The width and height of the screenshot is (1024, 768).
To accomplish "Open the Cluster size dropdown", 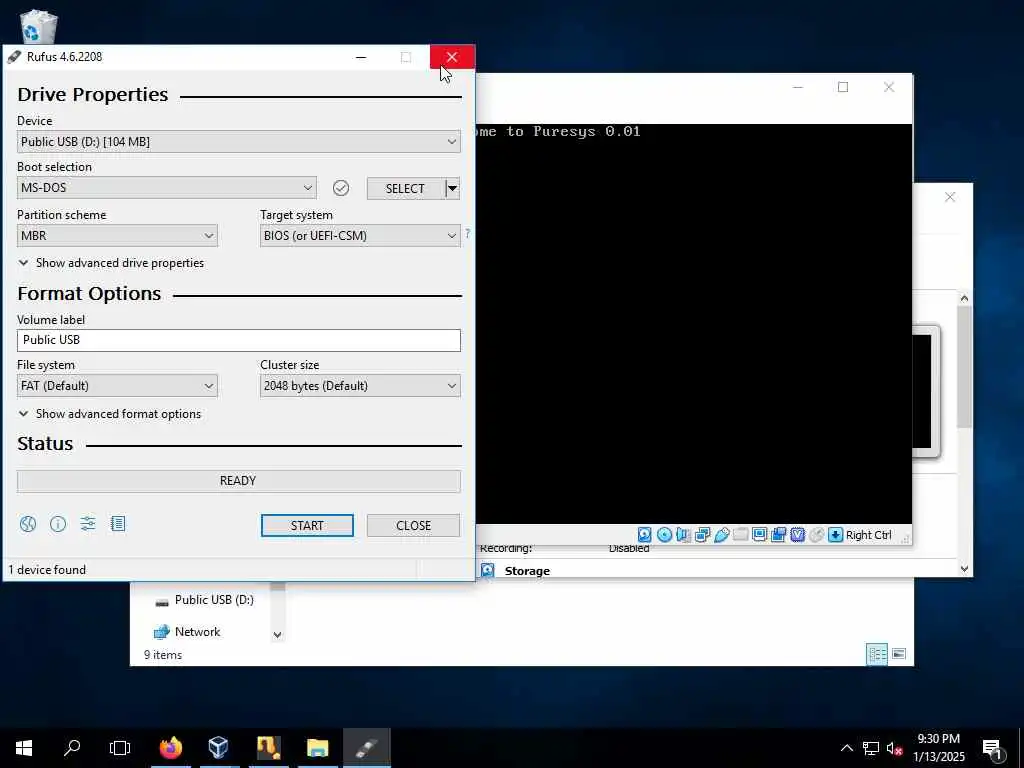I will (360, 386).
